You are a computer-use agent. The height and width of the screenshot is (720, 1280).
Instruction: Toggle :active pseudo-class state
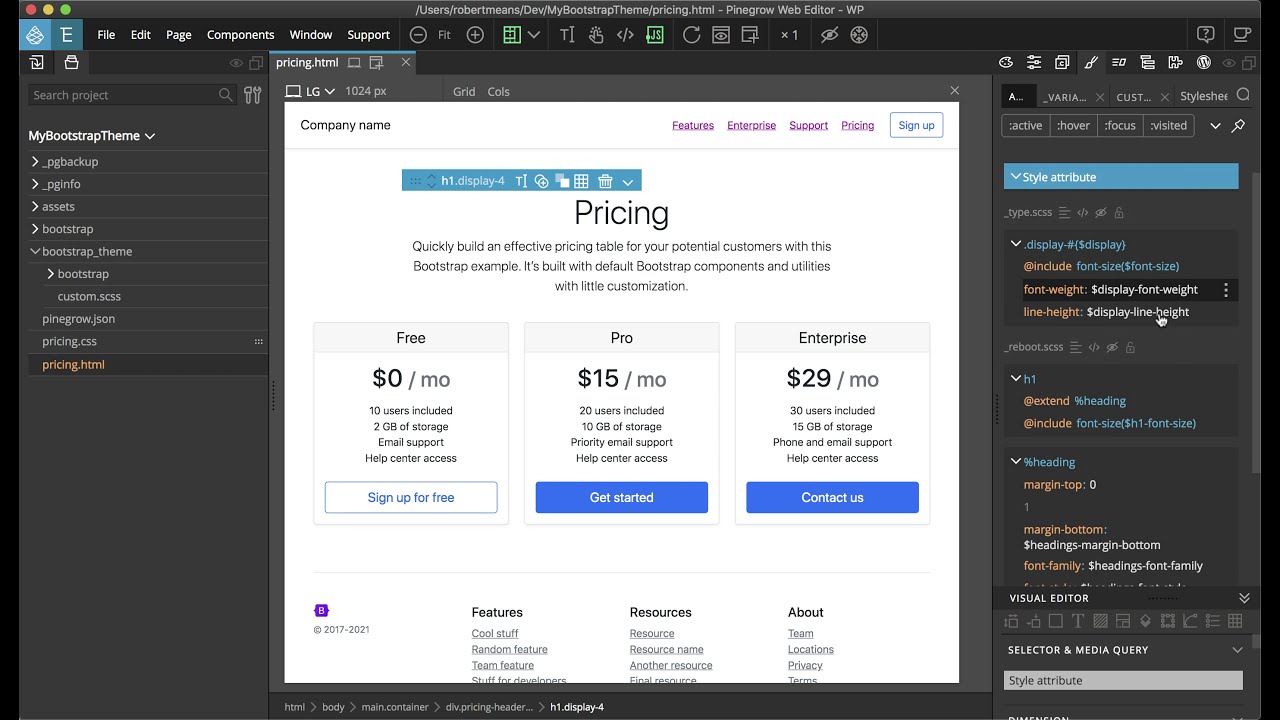(x=1025, y=126)
